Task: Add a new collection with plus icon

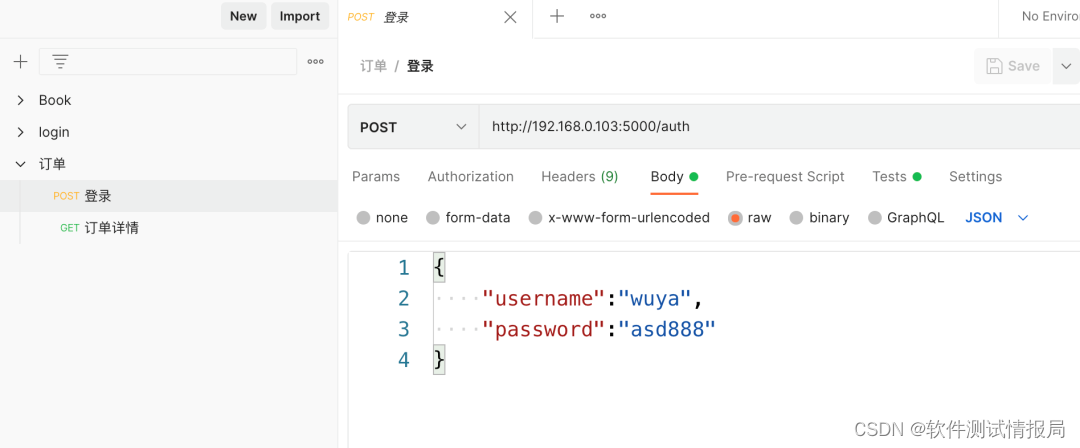Action: point(21,62)
